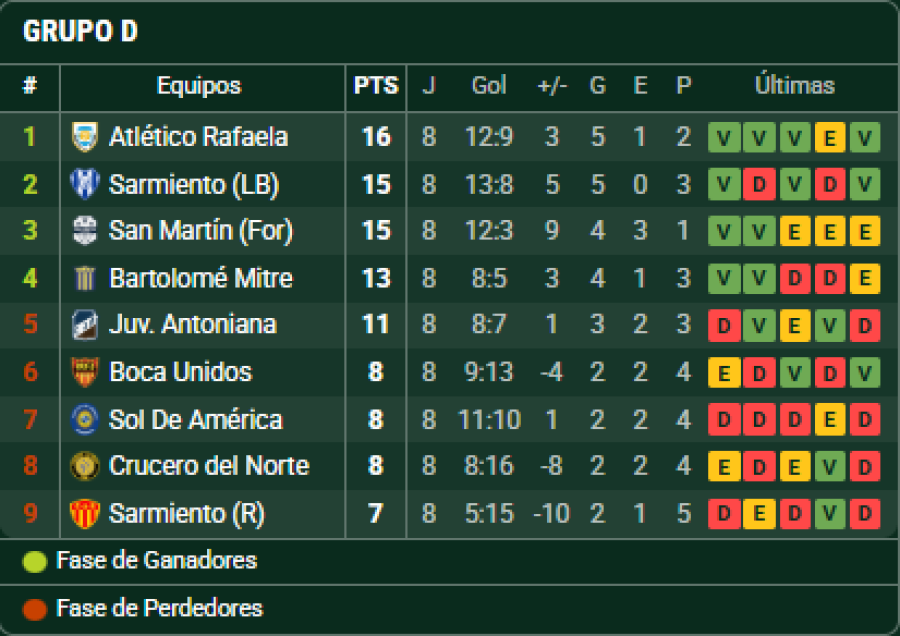Click the Sarmiento (R) team crest
The width and height of the screenshot is (900, 636).
(85, 513)
